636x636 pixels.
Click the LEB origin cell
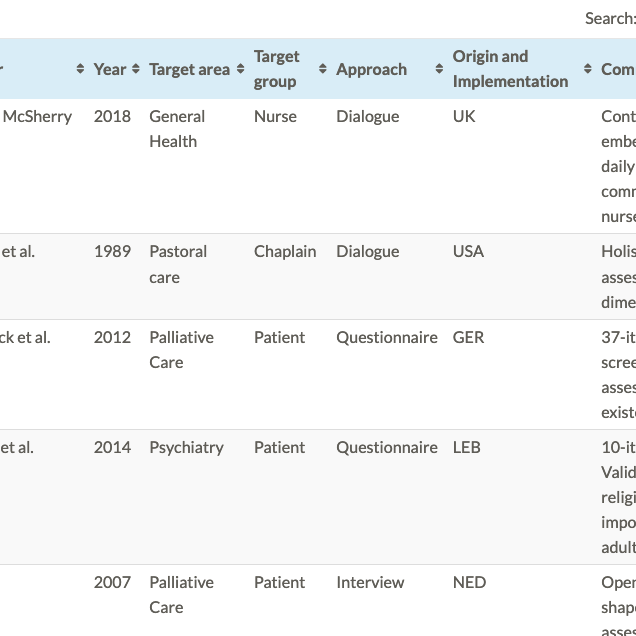[x=466, y=447]
